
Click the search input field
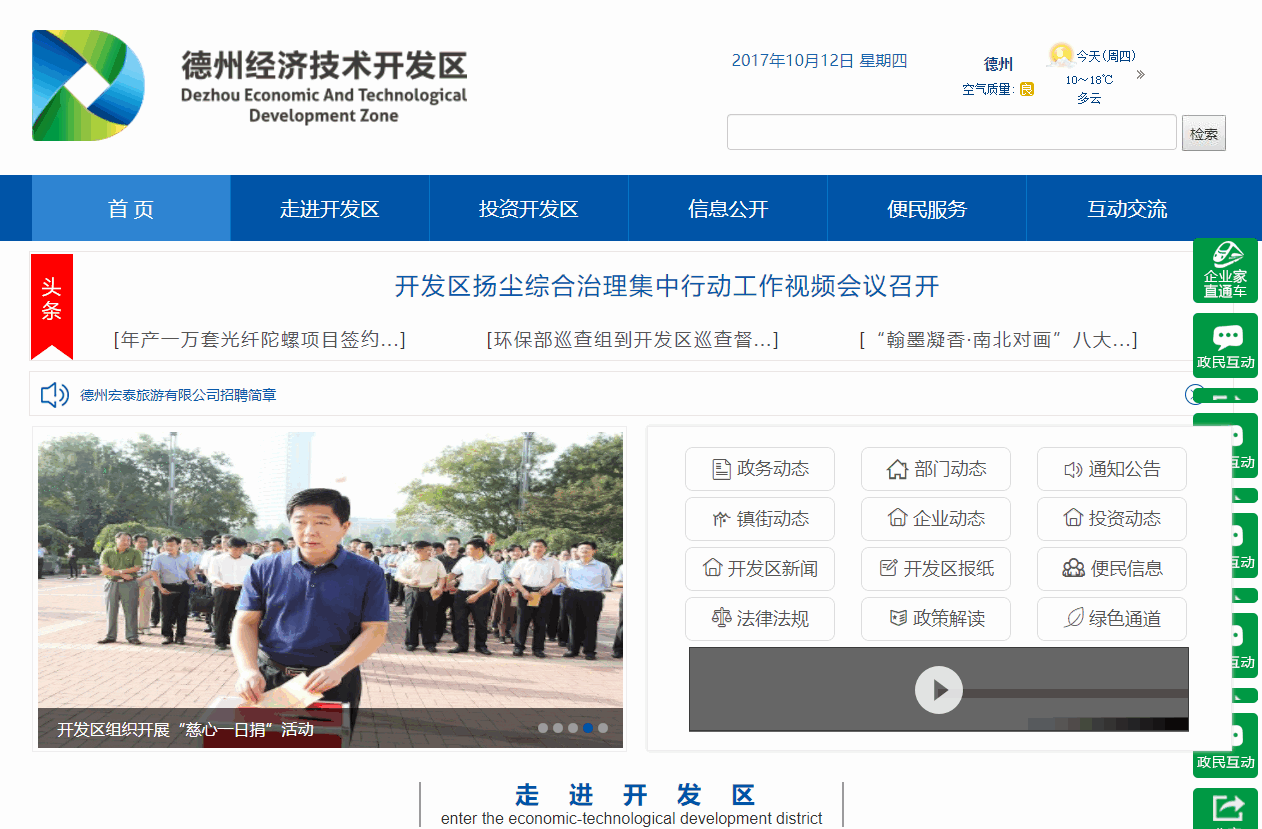click(952, 132)
